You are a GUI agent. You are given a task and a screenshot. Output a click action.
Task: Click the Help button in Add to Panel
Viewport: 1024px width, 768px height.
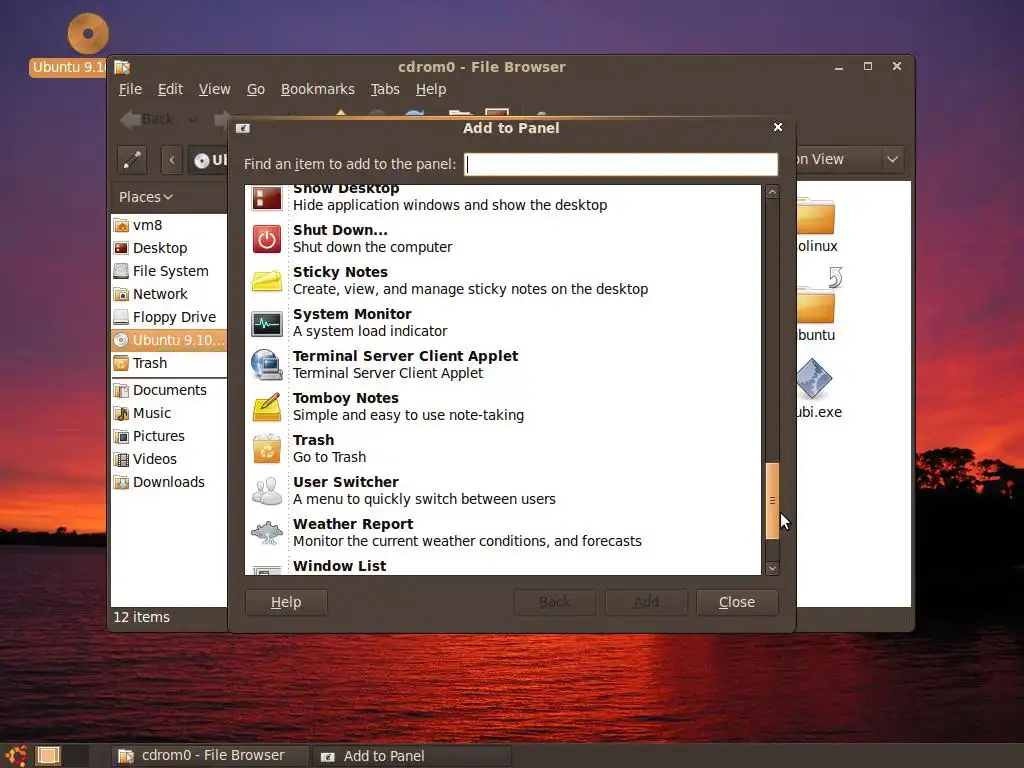(x=286, y=602)
